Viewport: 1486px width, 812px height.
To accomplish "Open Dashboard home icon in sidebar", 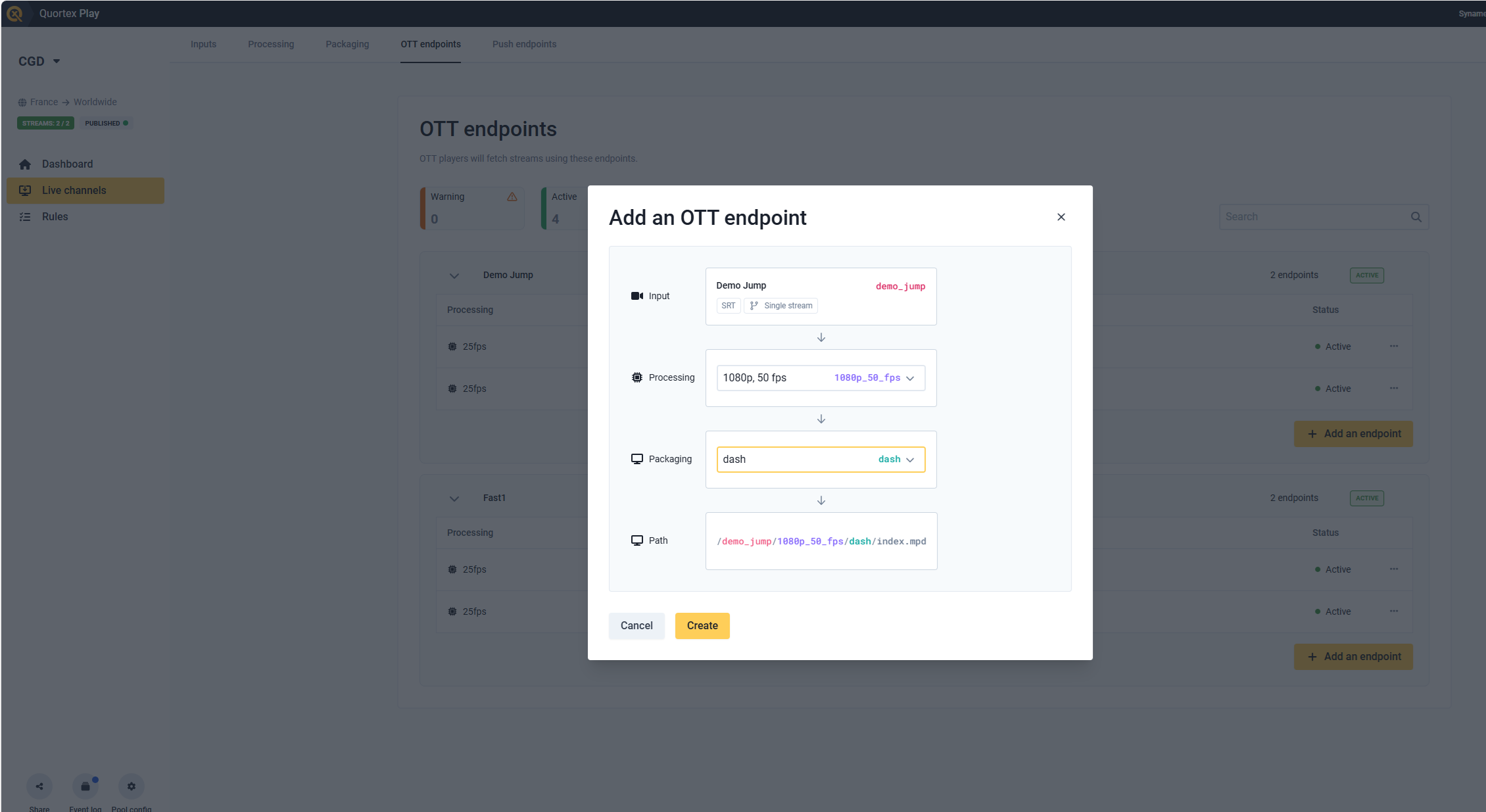I will [x=25, y=164].
